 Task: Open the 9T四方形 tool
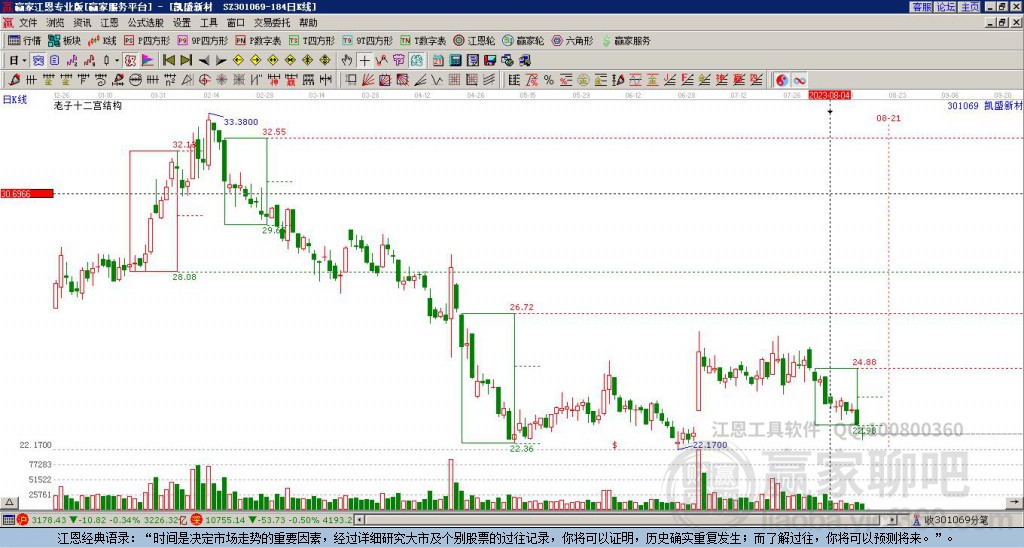tap(367, 40)
